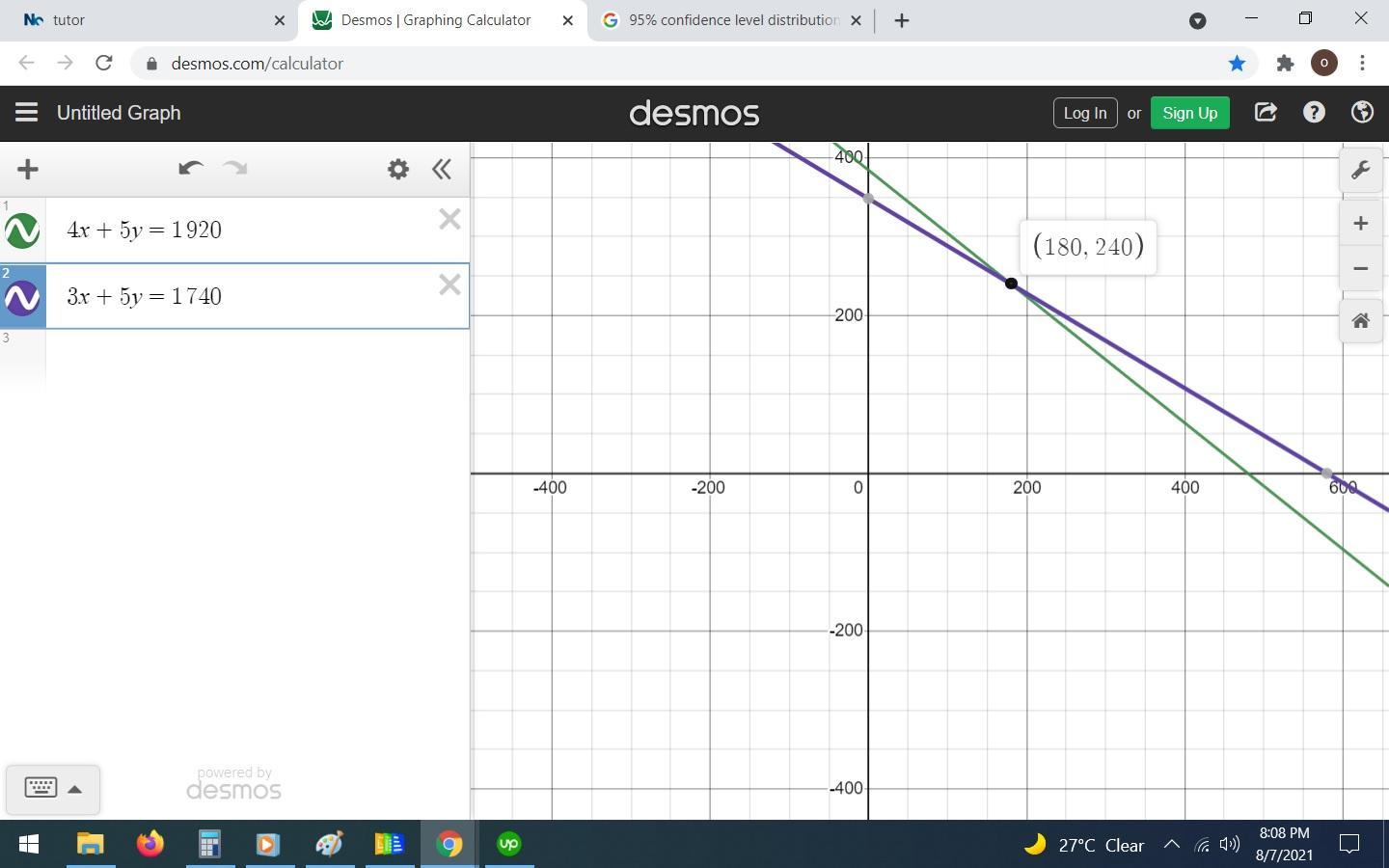Open Chrome tab search dropdown
This screenshot has width=1389, height=868.
1198,20
